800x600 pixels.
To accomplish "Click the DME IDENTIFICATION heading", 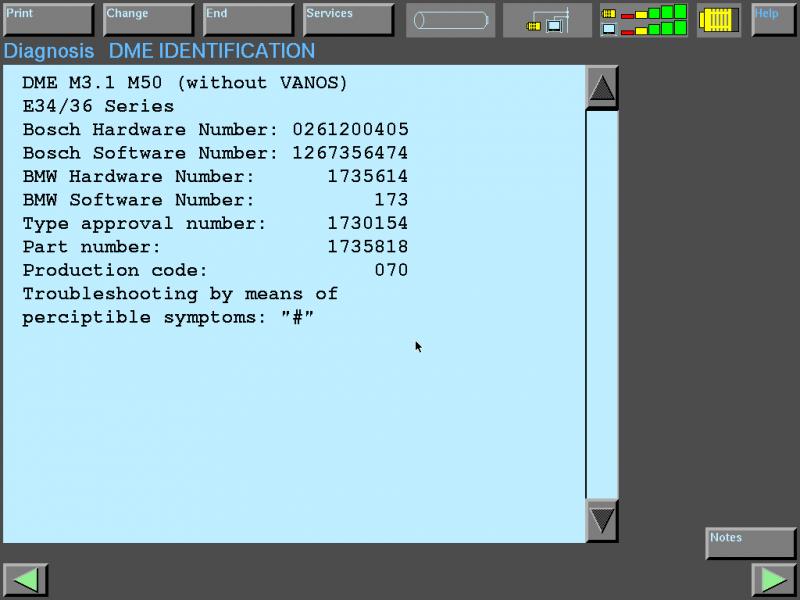I will tap(211, 51).
